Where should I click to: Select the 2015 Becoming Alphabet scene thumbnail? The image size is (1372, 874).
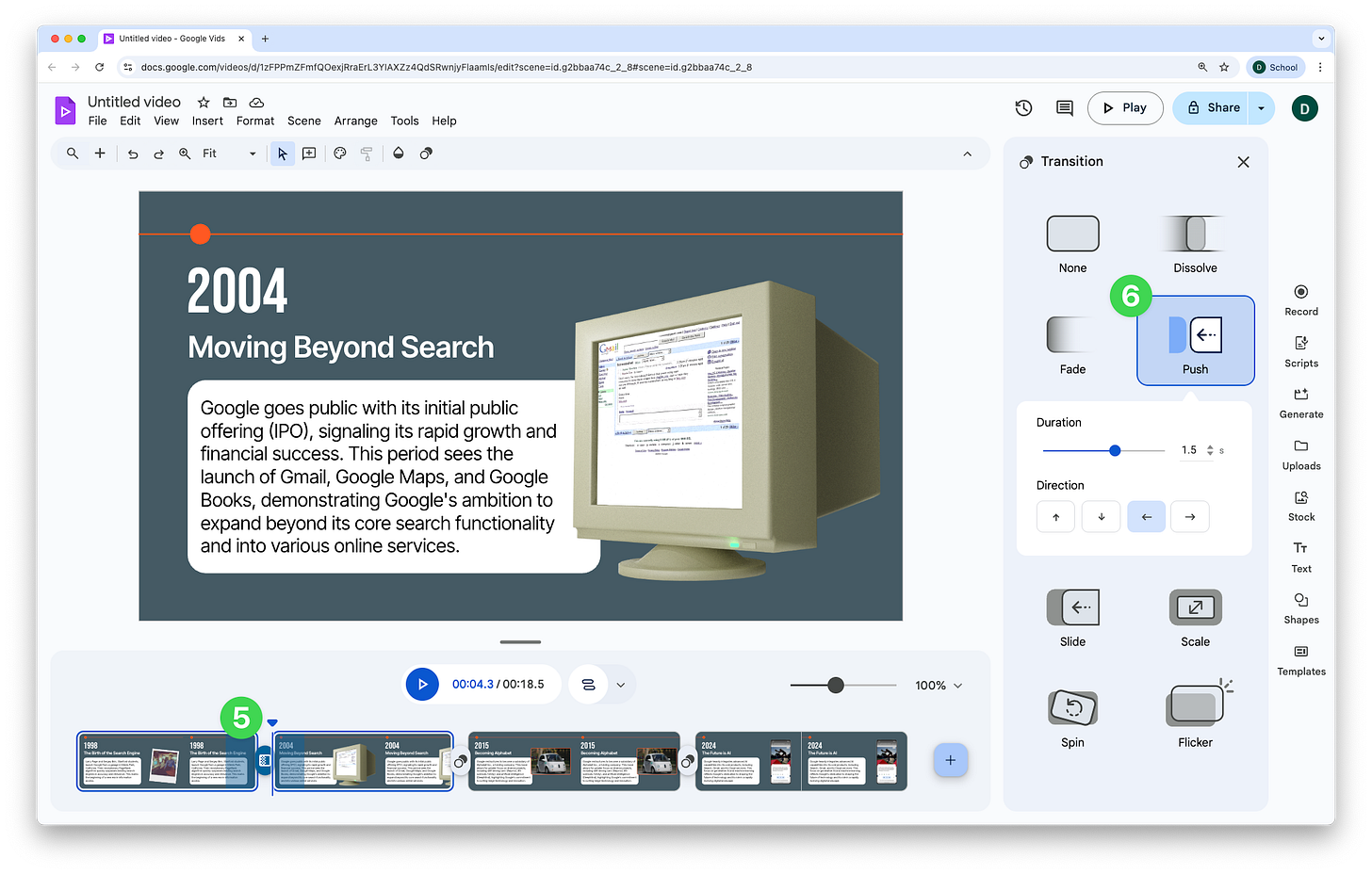tap(574, 761)
